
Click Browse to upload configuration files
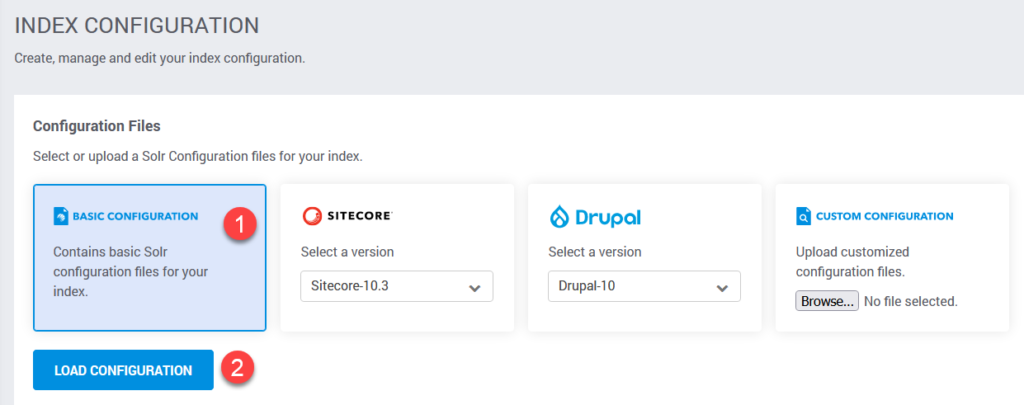(x=827, y=301)
